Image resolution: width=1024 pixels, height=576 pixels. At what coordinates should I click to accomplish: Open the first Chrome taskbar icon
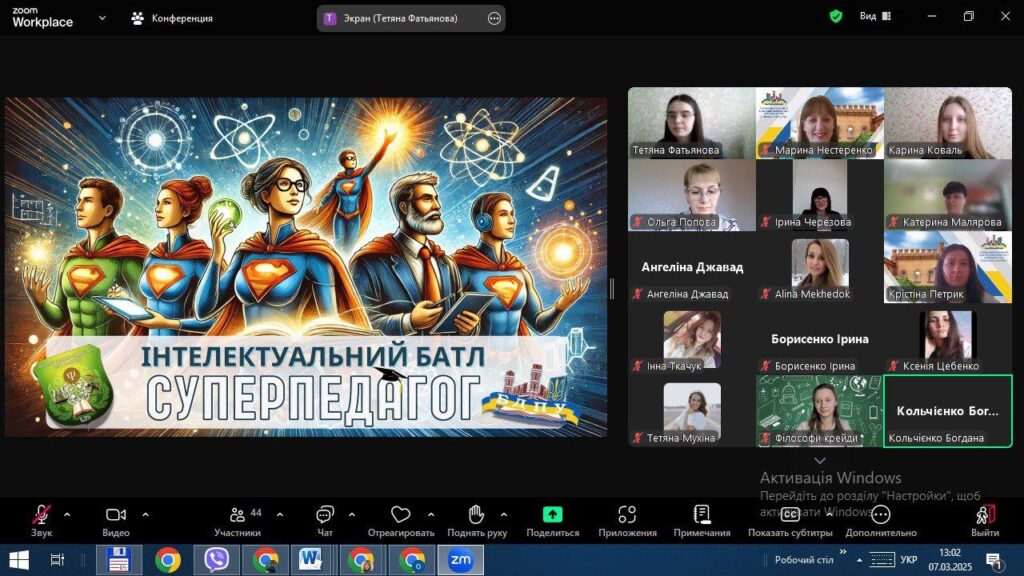[168, 560]
